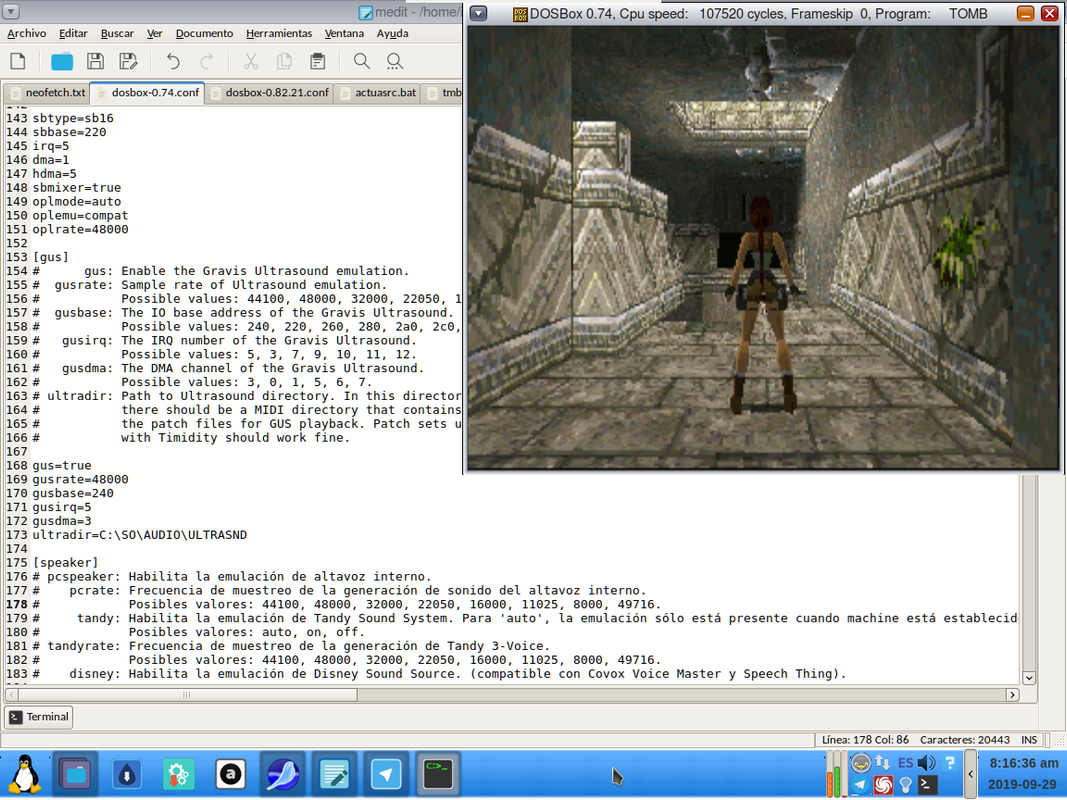Open the Ventana menu

click(x=344, y=33)
